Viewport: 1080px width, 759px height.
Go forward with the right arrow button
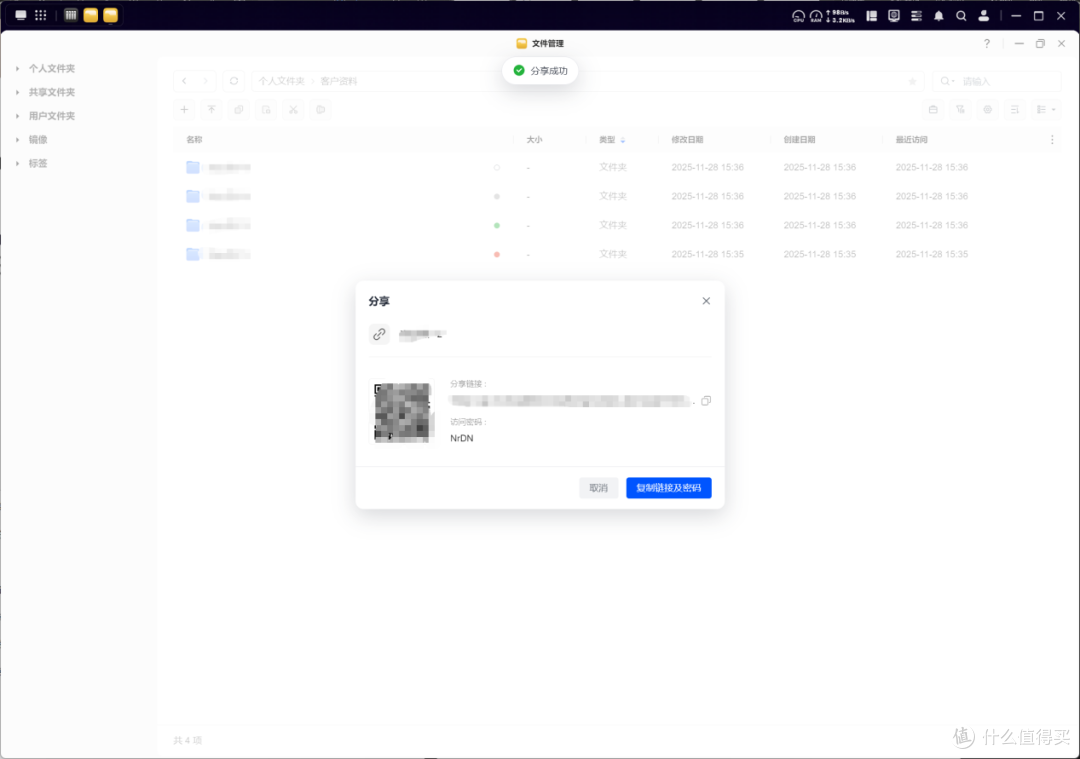[205, 81]
